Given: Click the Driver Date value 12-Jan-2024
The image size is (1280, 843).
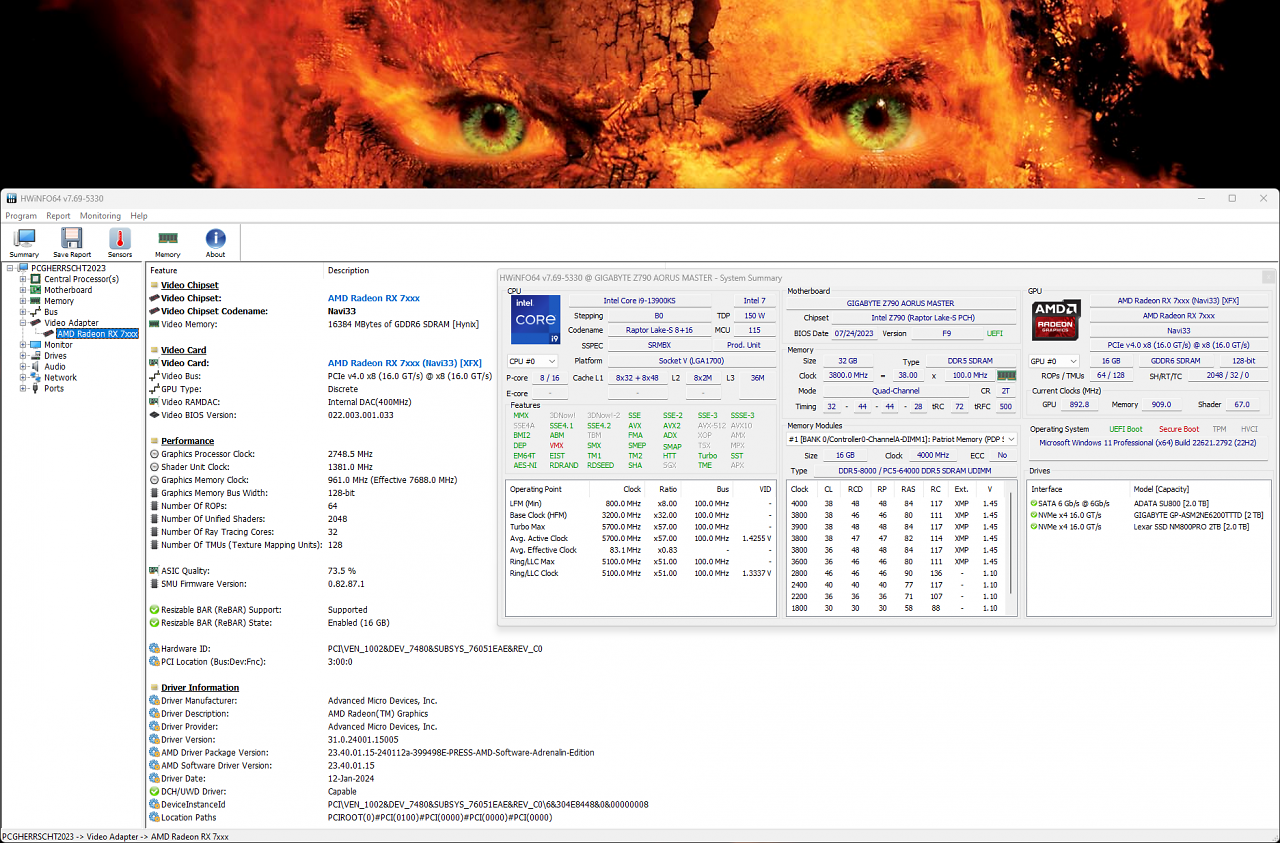Looking at the screenshot, I should click(x=352, y=779).
